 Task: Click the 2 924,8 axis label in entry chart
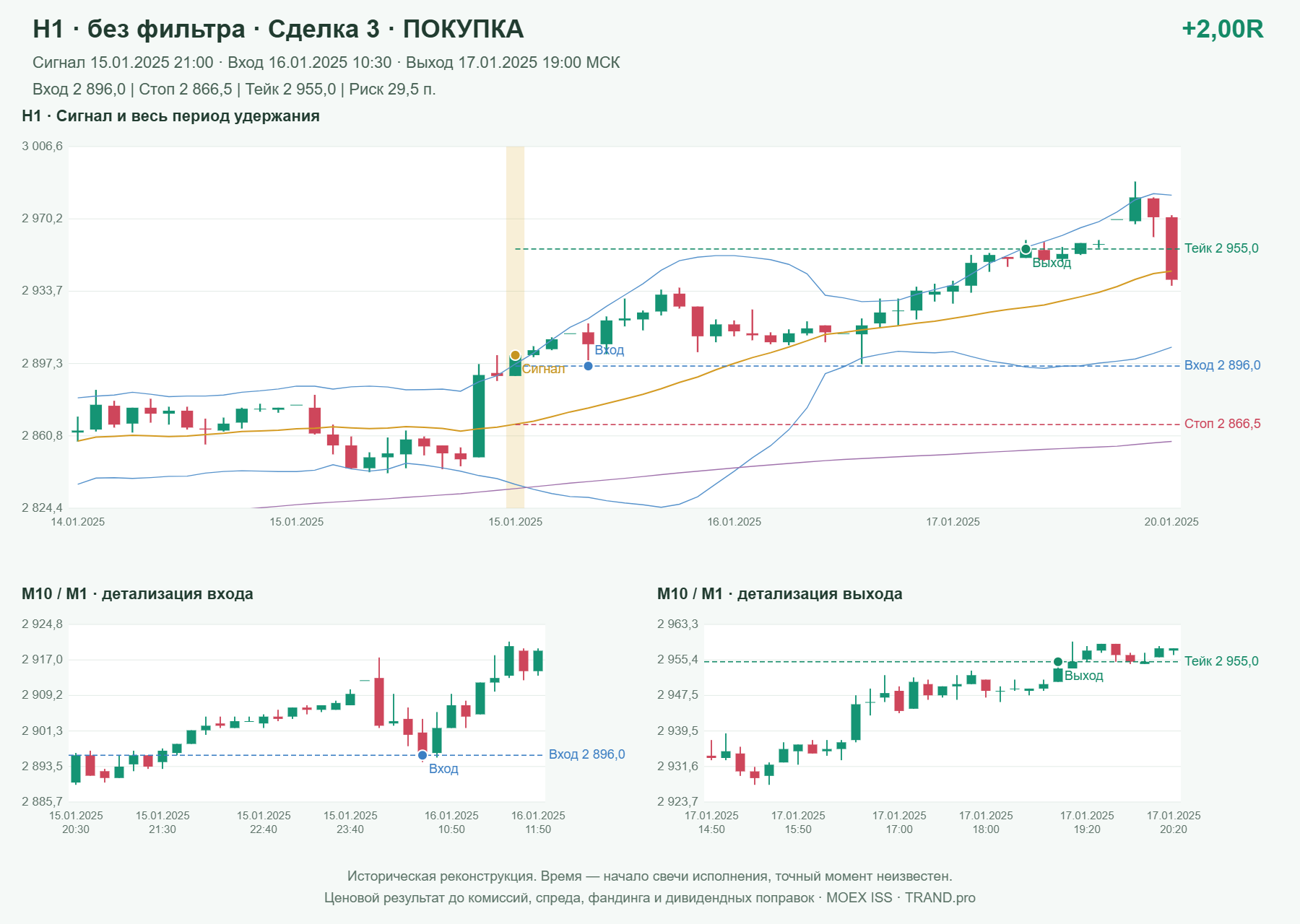click(42, 624)
